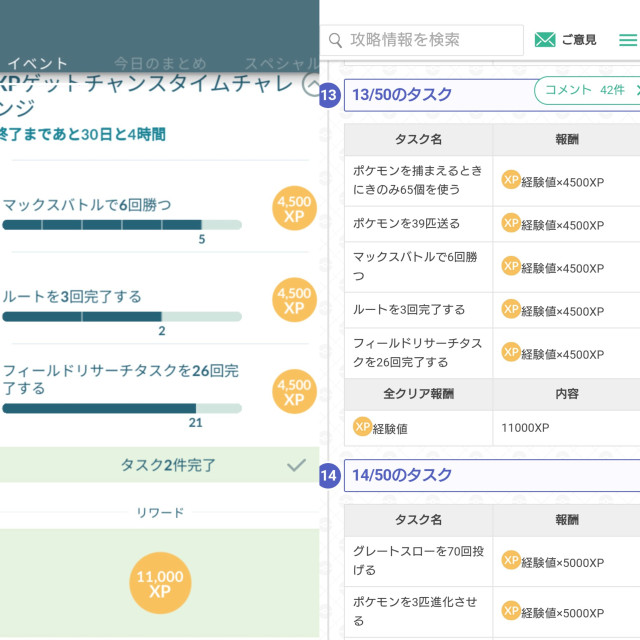Tap the 4,500 XP badge for Max Battle task

click(293, 209)
